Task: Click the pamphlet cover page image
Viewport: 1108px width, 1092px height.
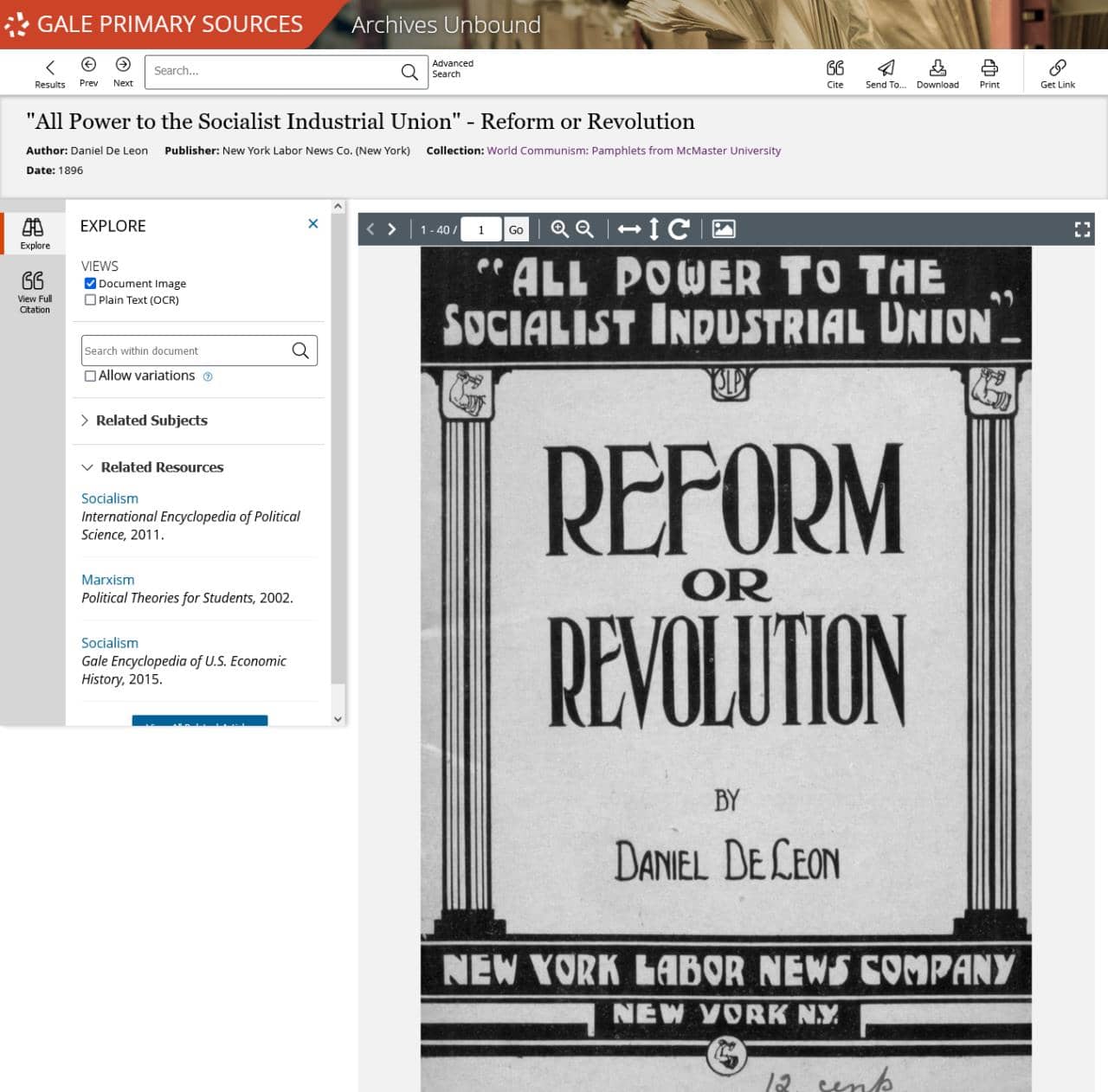Action: pyautogui.click(x=726, y=669)
